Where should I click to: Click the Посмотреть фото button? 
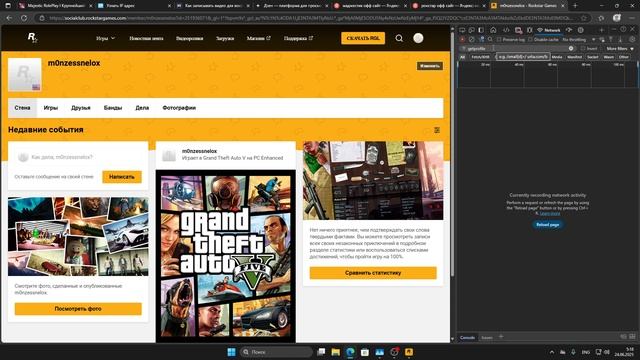[78, 309]
